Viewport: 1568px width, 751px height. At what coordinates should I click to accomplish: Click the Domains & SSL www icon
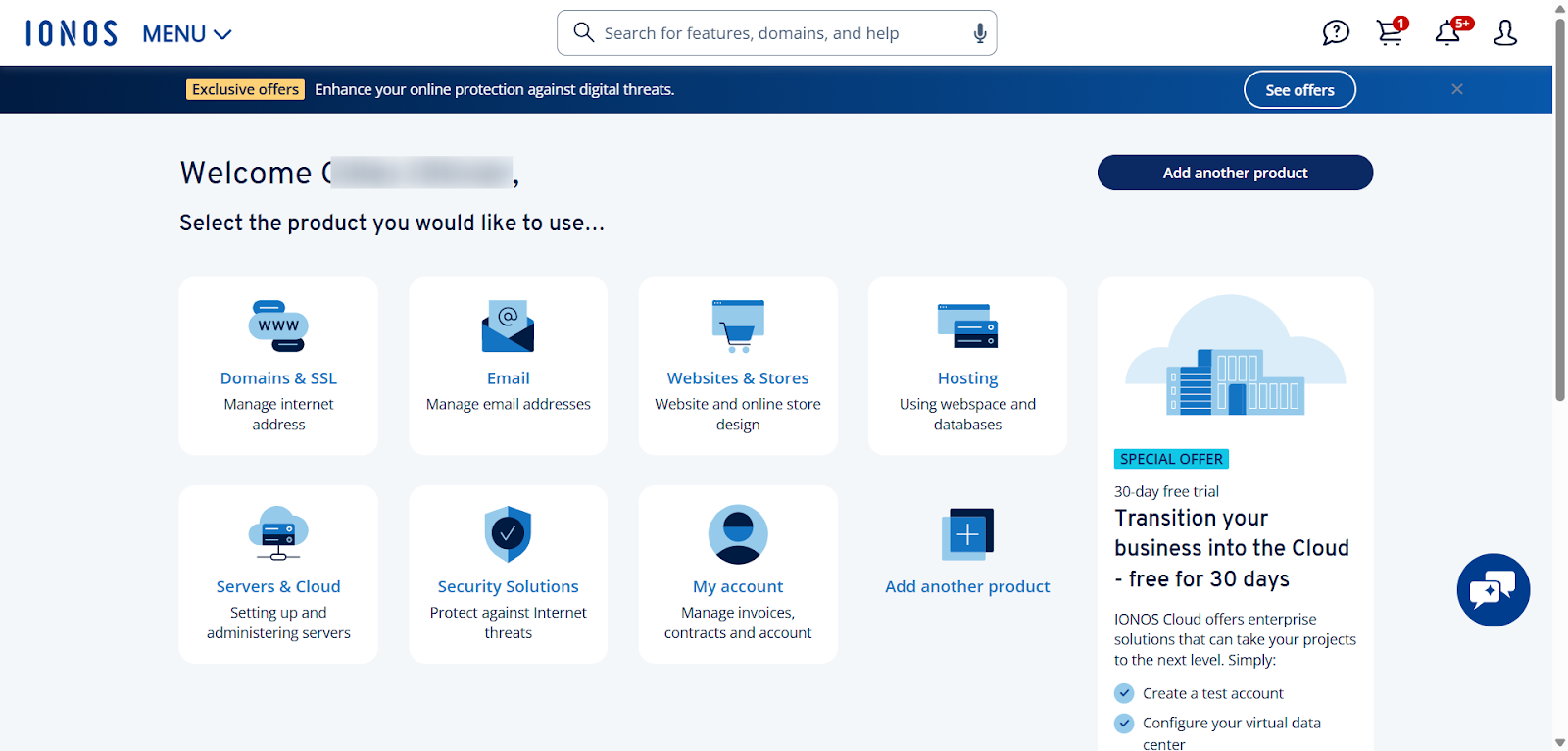[278, 325]
